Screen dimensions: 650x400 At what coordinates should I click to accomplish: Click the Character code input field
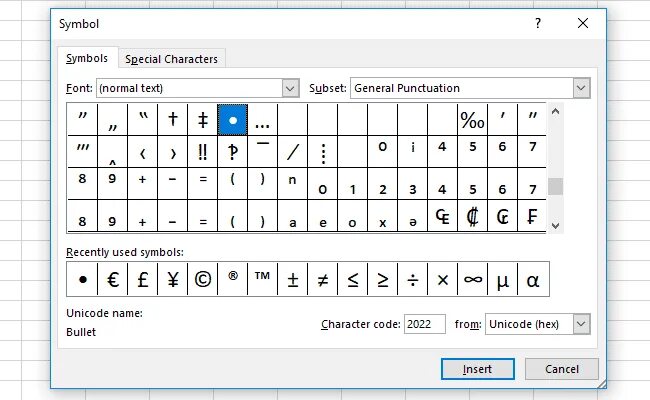pos(425,324)
